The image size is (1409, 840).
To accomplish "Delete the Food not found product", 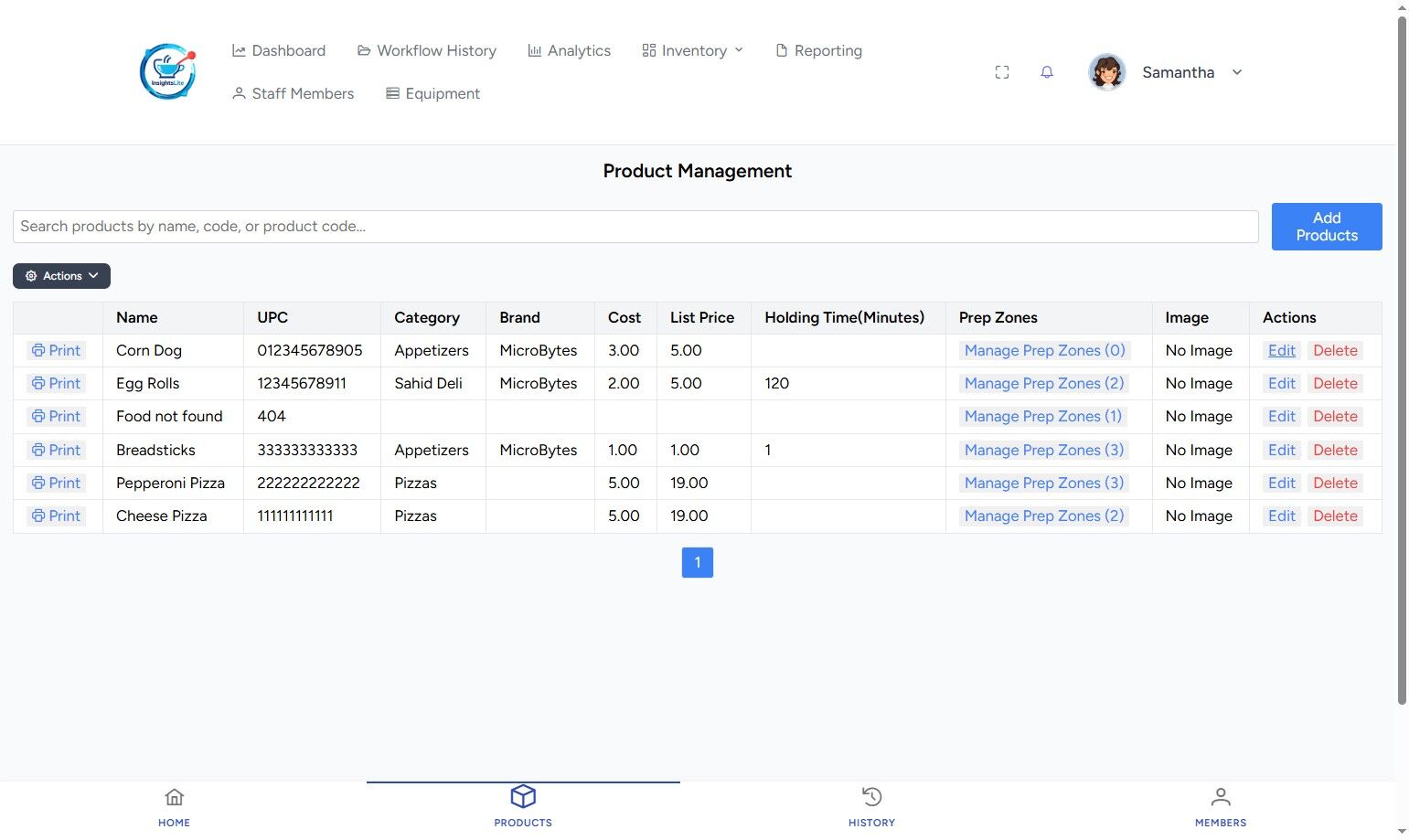I will point(1335,416).
